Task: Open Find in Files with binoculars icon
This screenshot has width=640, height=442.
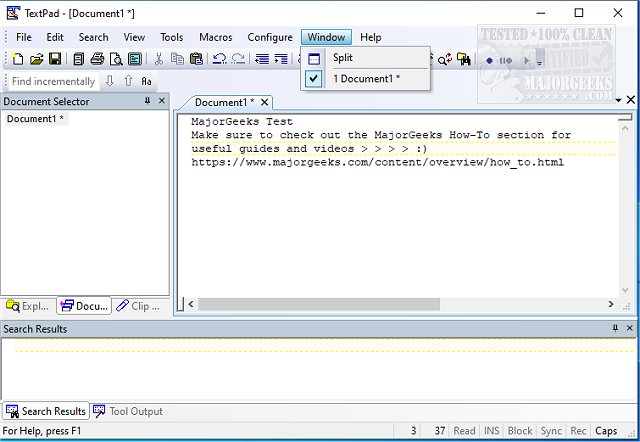Action: [x=464, y=60]
